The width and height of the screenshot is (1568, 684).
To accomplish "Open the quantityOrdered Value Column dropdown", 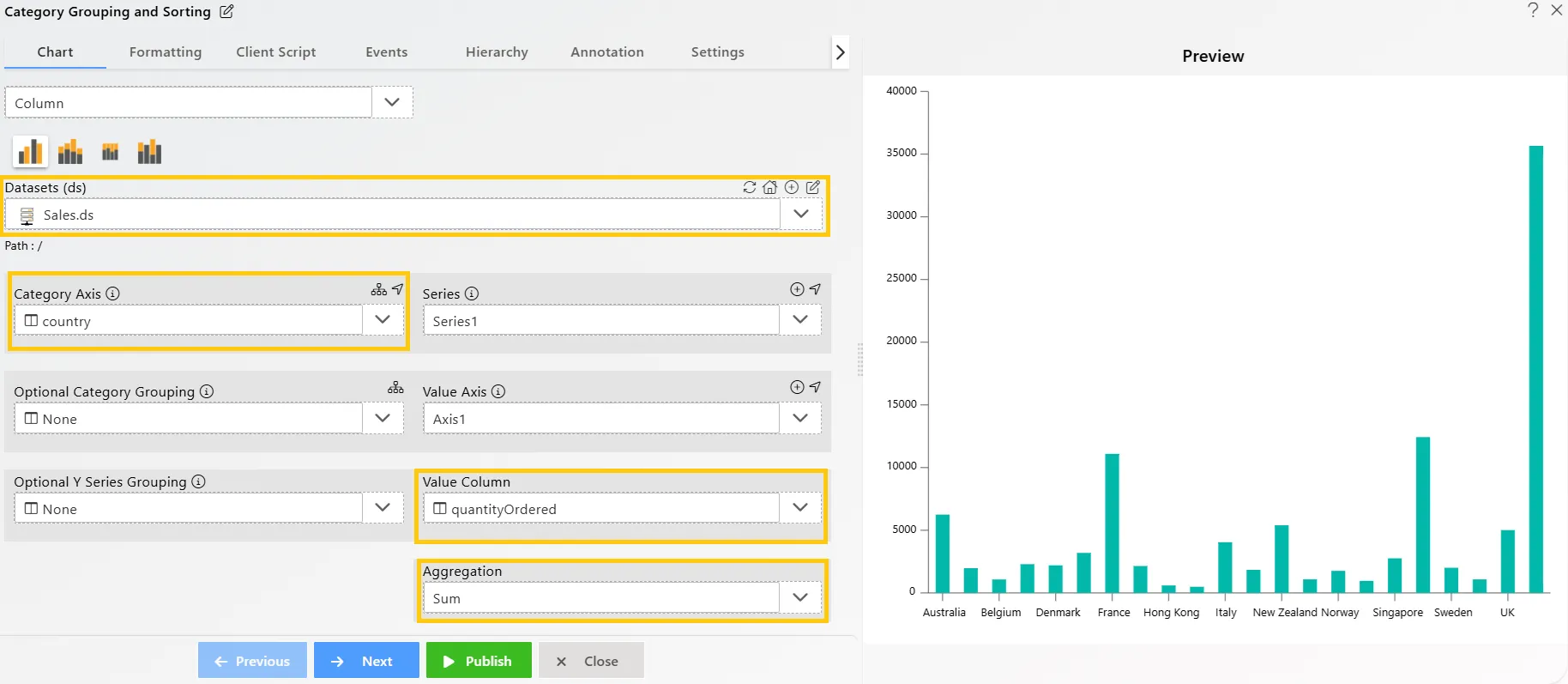I will (x=800, y=508).
